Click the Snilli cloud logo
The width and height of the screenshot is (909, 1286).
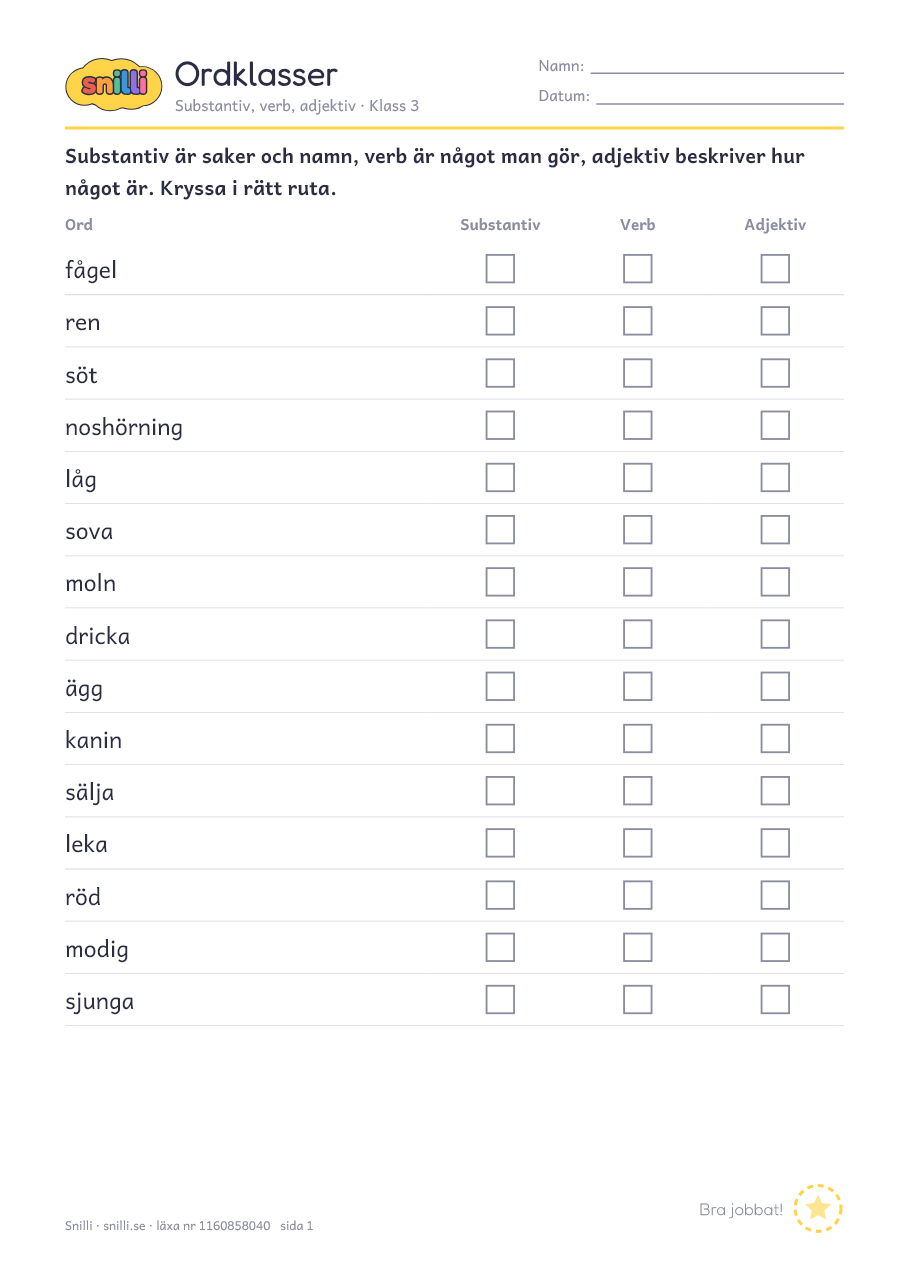(x=113, y=84)
